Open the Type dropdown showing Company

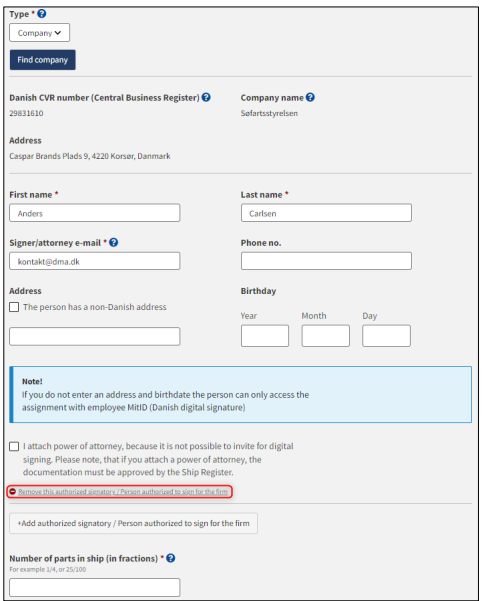[x=39, y=33]
